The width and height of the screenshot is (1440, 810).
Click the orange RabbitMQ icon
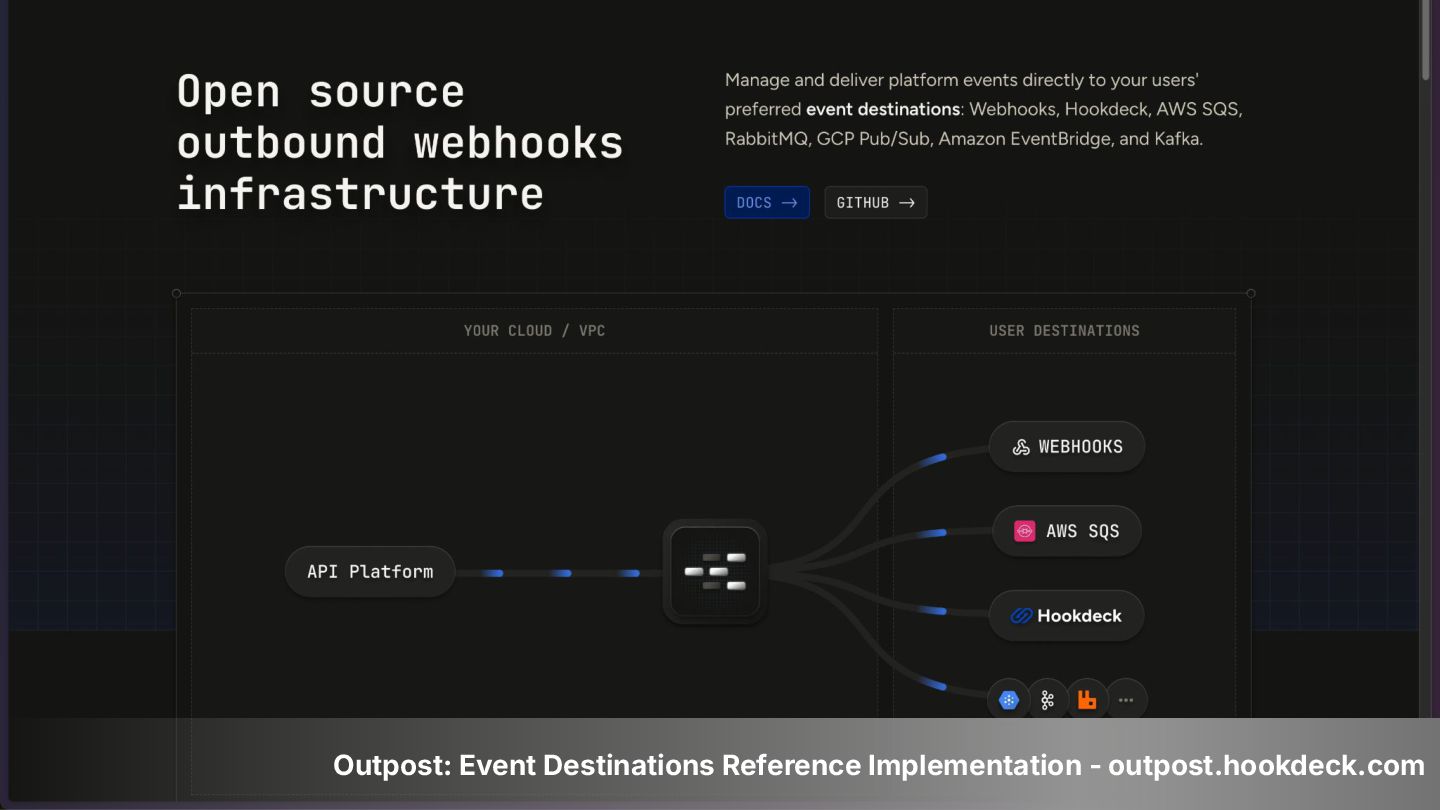(x=1087, y=700)
